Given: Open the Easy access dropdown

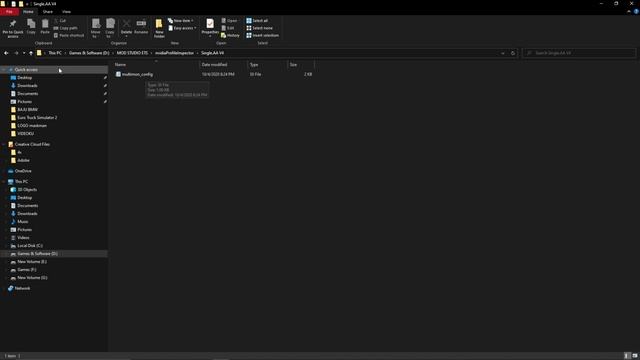Looking at the screenshot, I should coord(182,28).
